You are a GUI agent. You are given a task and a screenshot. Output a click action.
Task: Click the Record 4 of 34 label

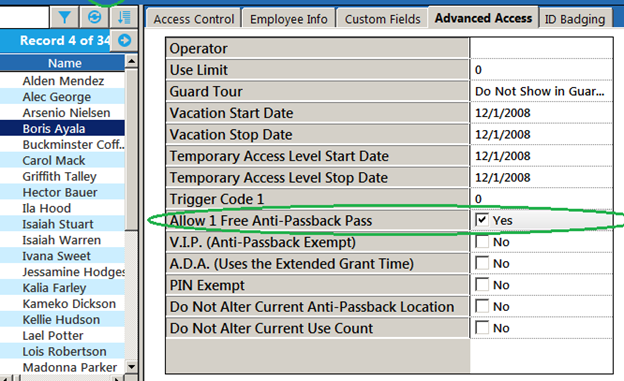pos(65,40)
